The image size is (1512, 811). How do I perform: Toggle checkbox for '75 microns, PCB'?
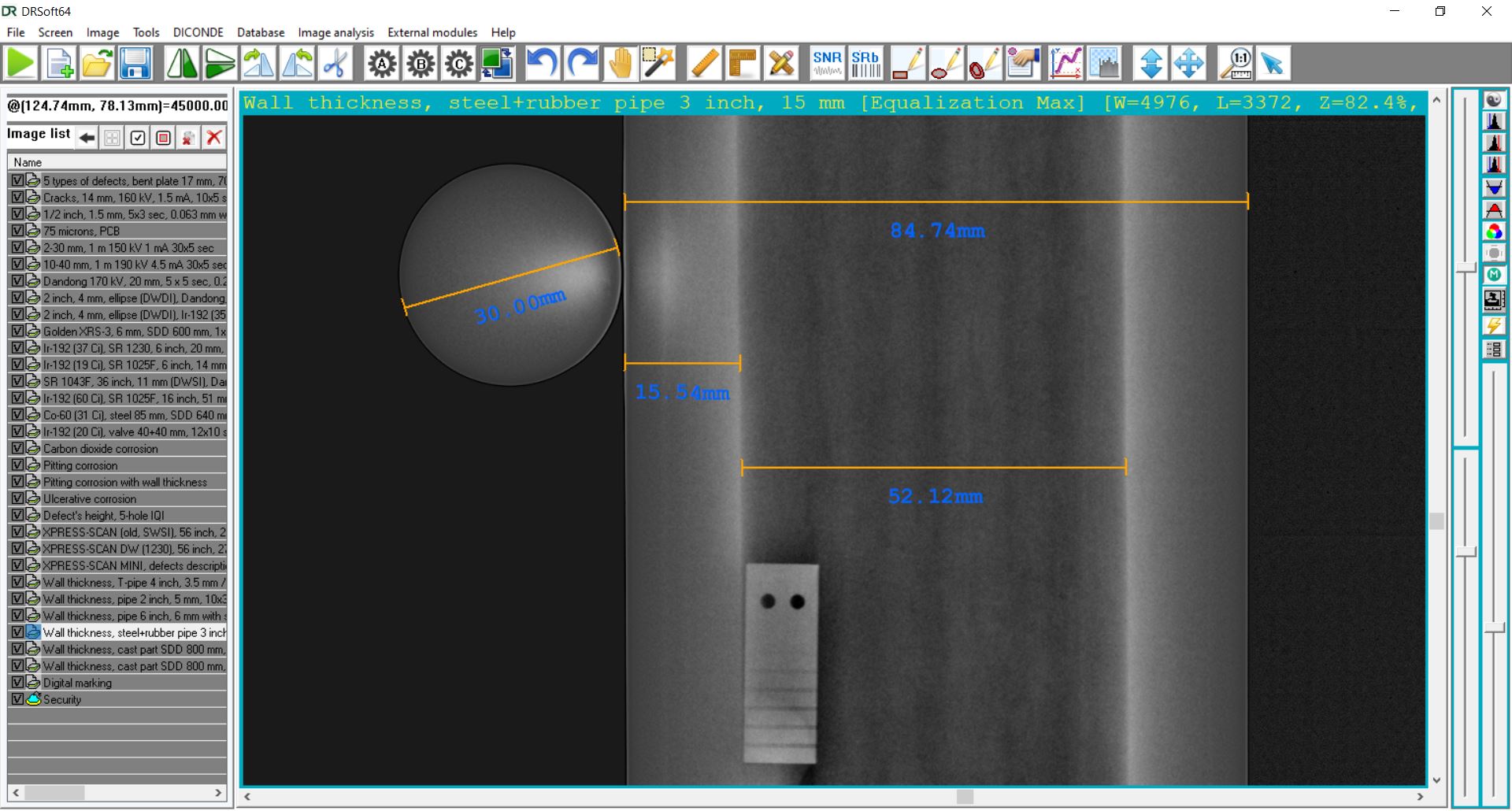pos(17,231)
